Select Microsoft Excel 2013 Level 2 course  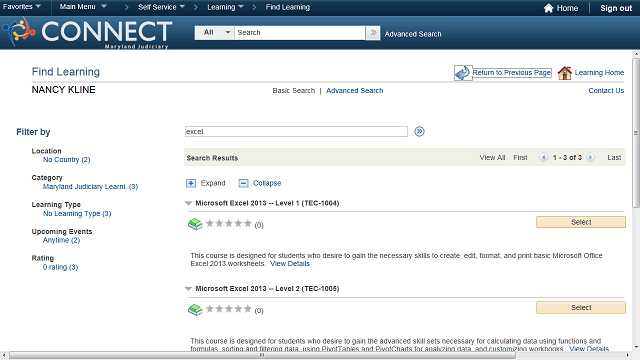[581, 308]
